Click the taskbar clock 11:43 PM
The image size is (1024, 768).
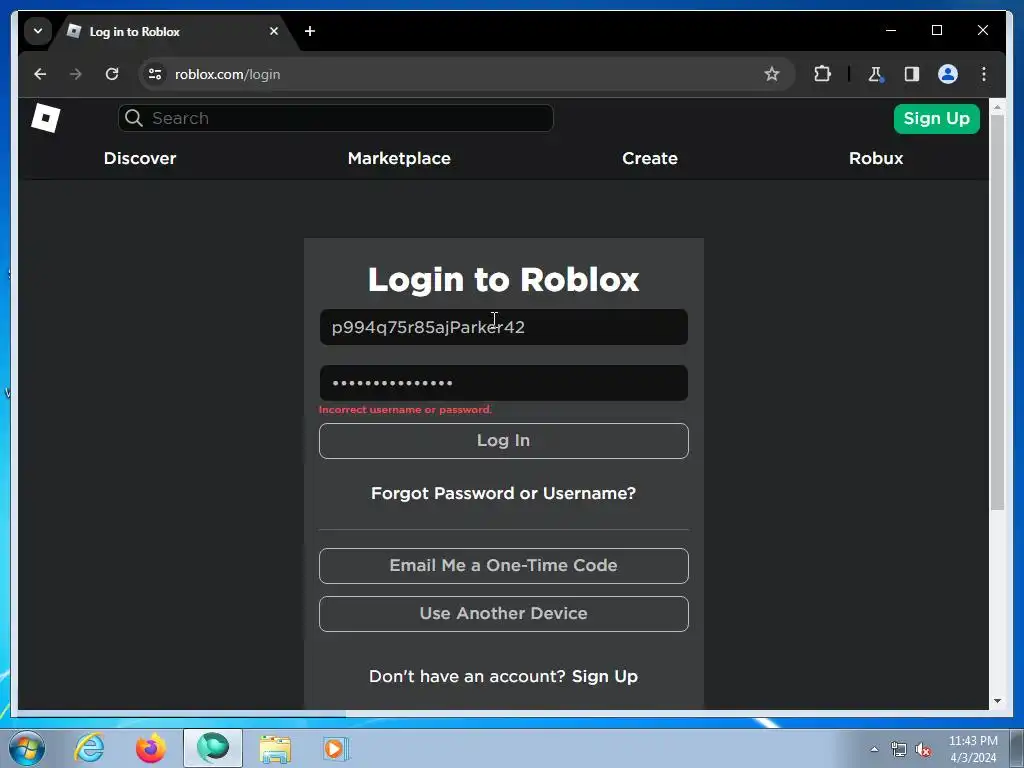(973, 749)
